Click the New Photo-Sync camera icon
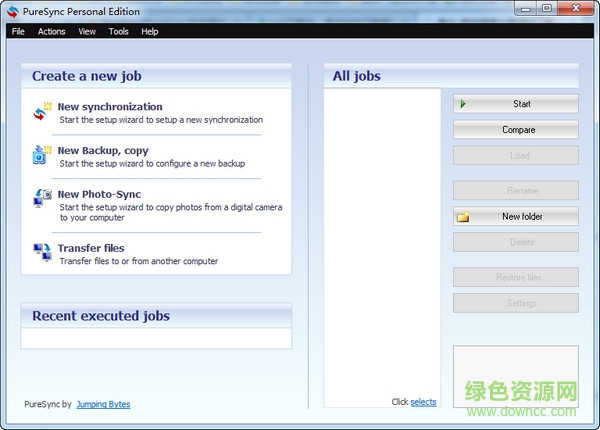The image size is (600, 430). [x=42, y=198]
